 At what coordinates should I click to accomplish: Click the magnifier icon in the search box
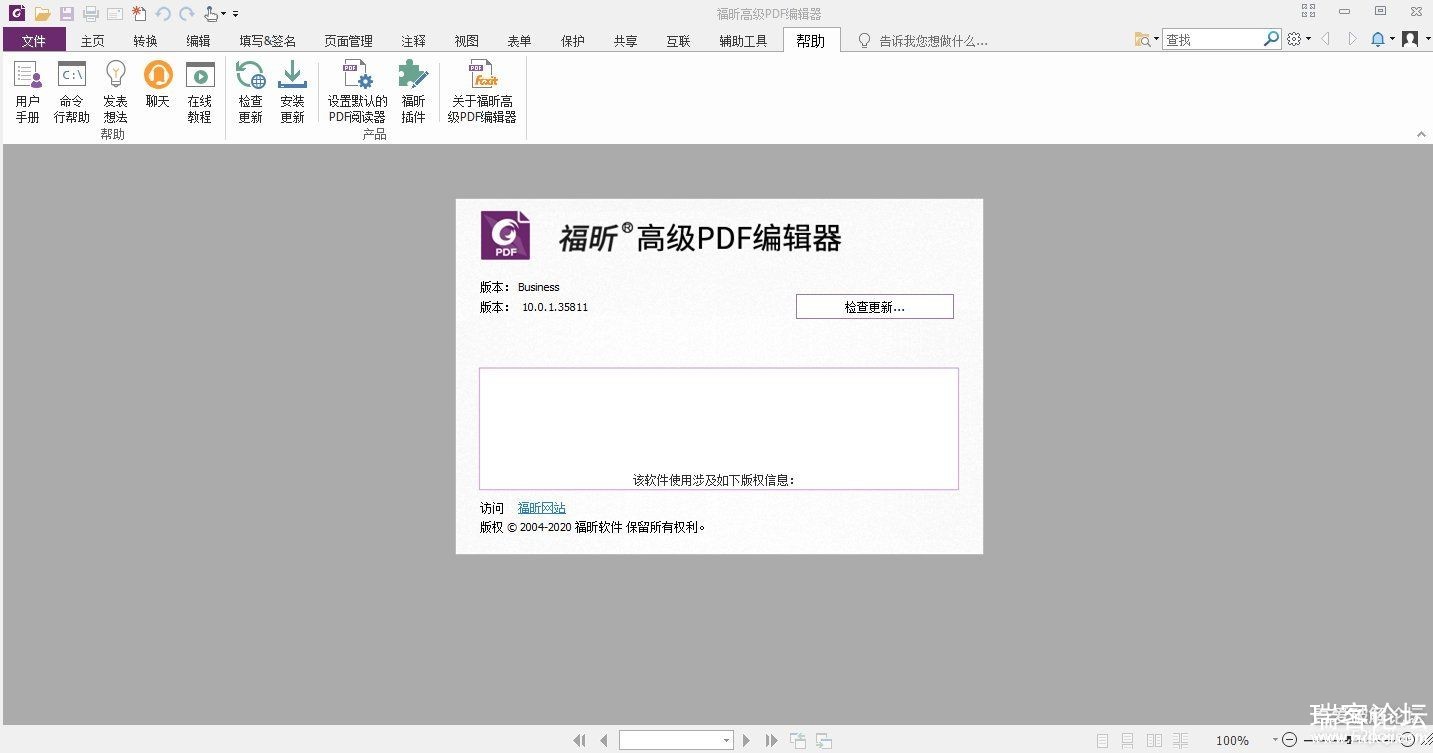[1271, 39]
